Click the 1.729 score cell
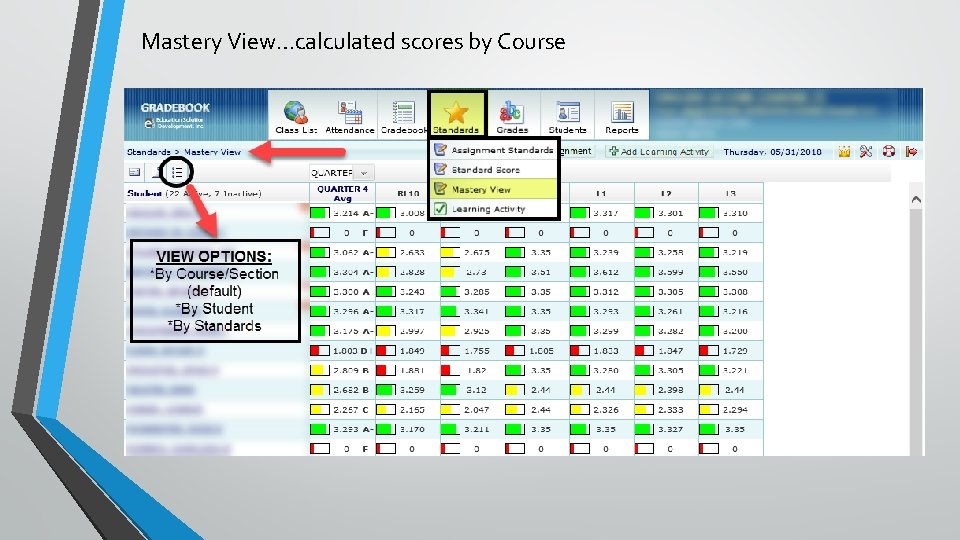 730,351
